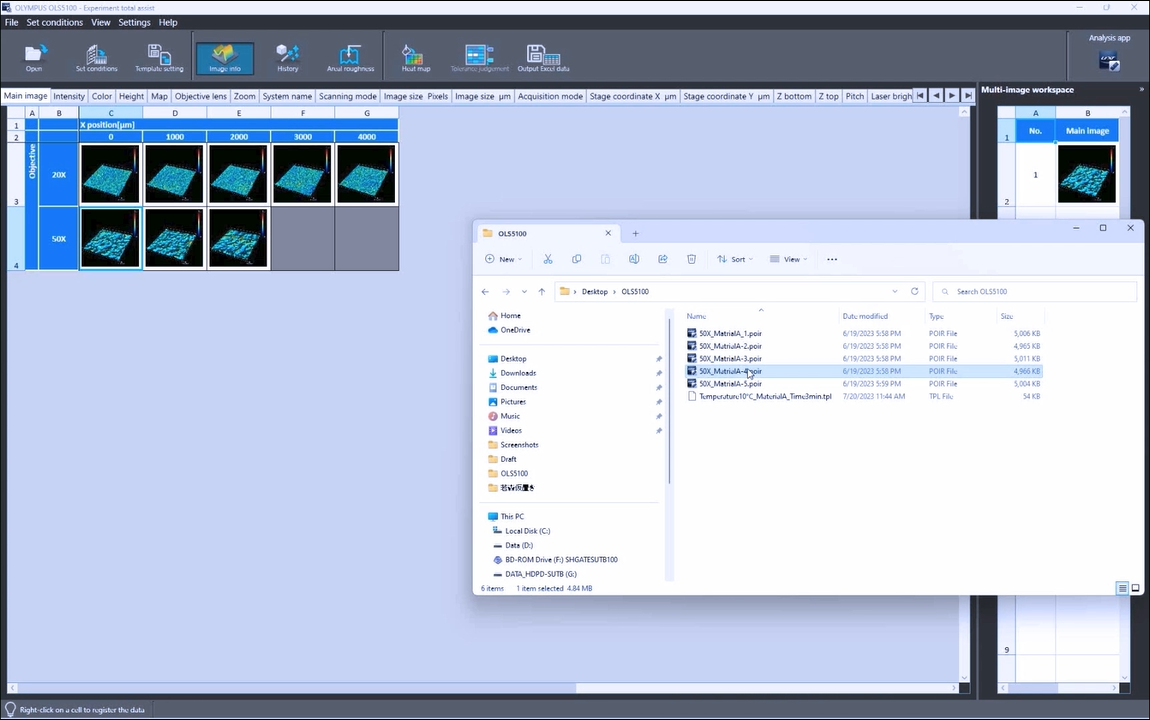Select the 20X image at X position 0

(x=111, y=174)
